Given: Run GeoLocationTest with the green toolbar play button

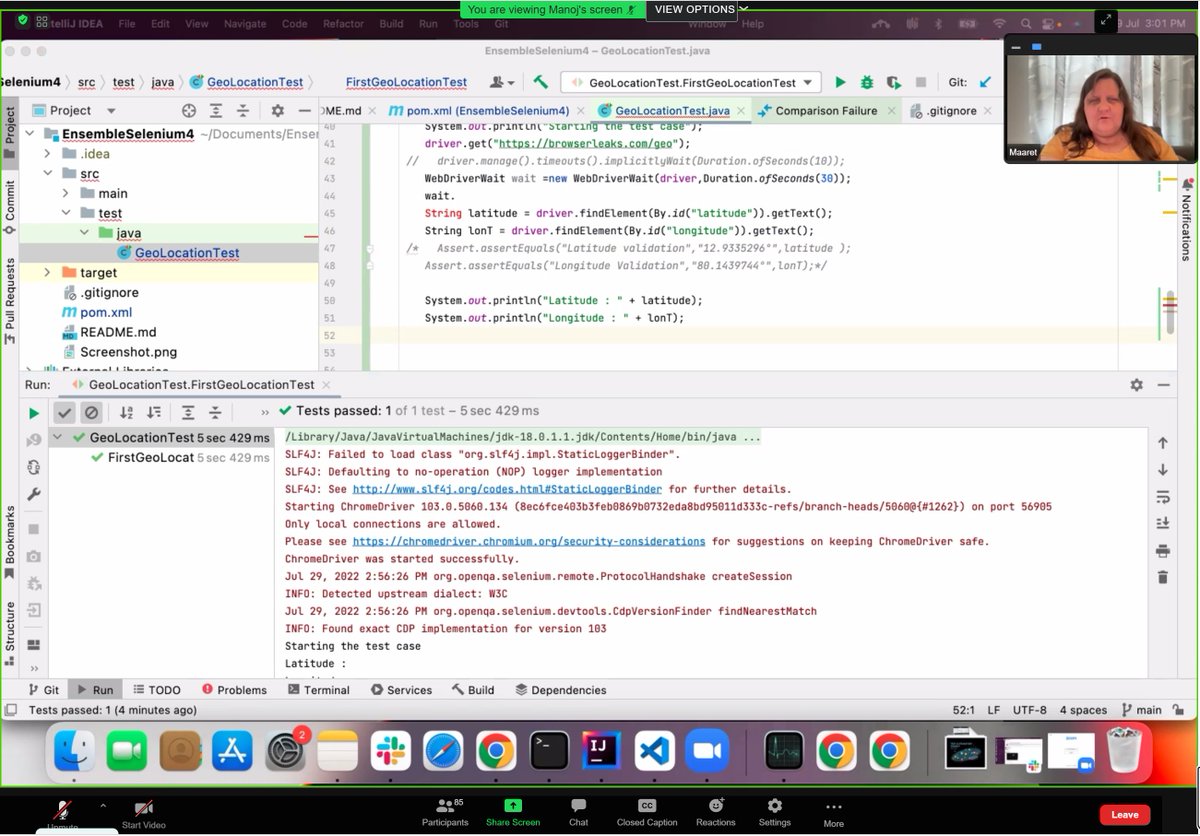Looking at the screenshot, I should coord(840,83).
